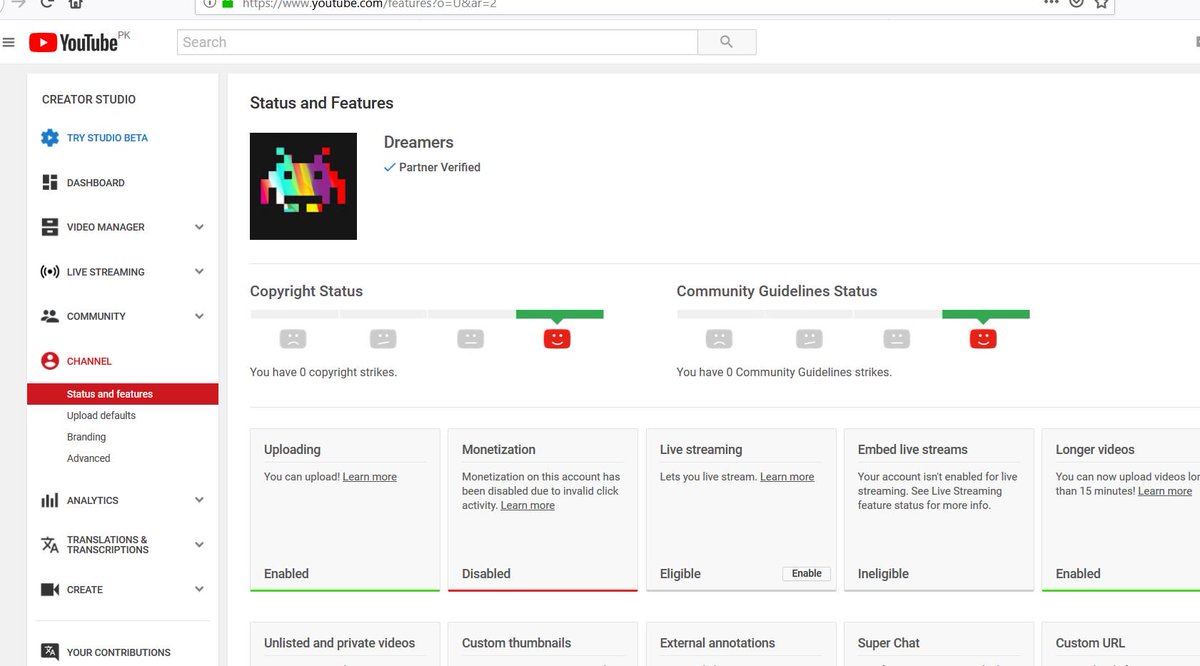This screenshot has width=1200, height=666.
Task: Click the Create camera icon
Action: coord(50,589)
